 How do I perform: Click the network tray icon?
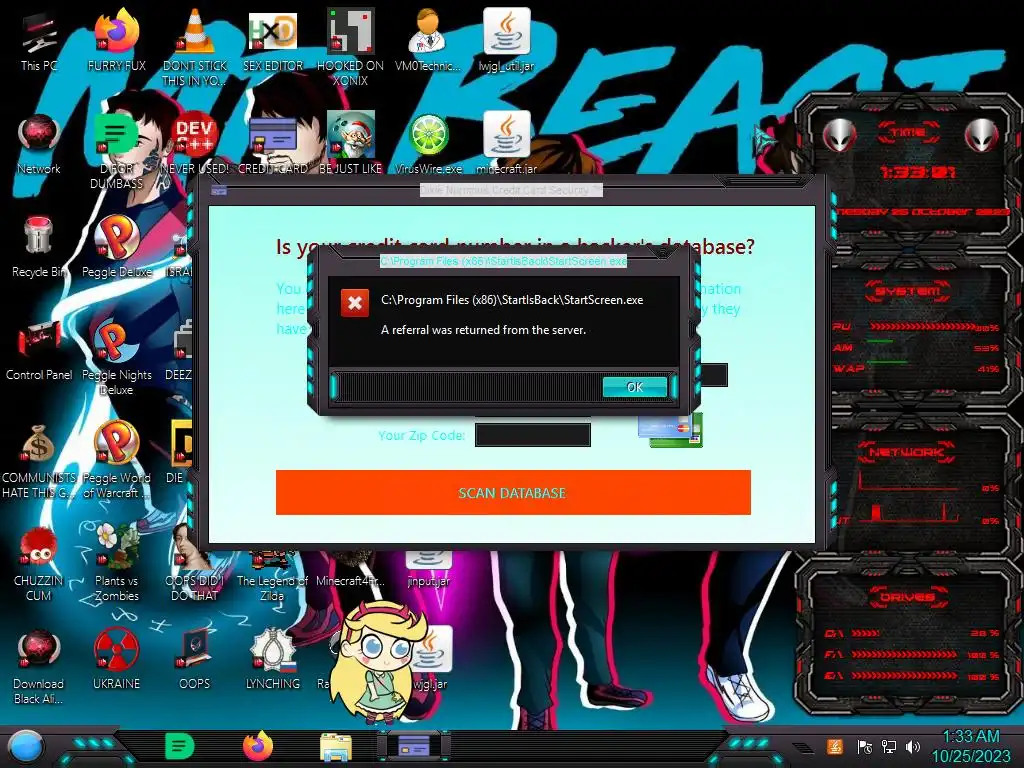pos(889,746)
